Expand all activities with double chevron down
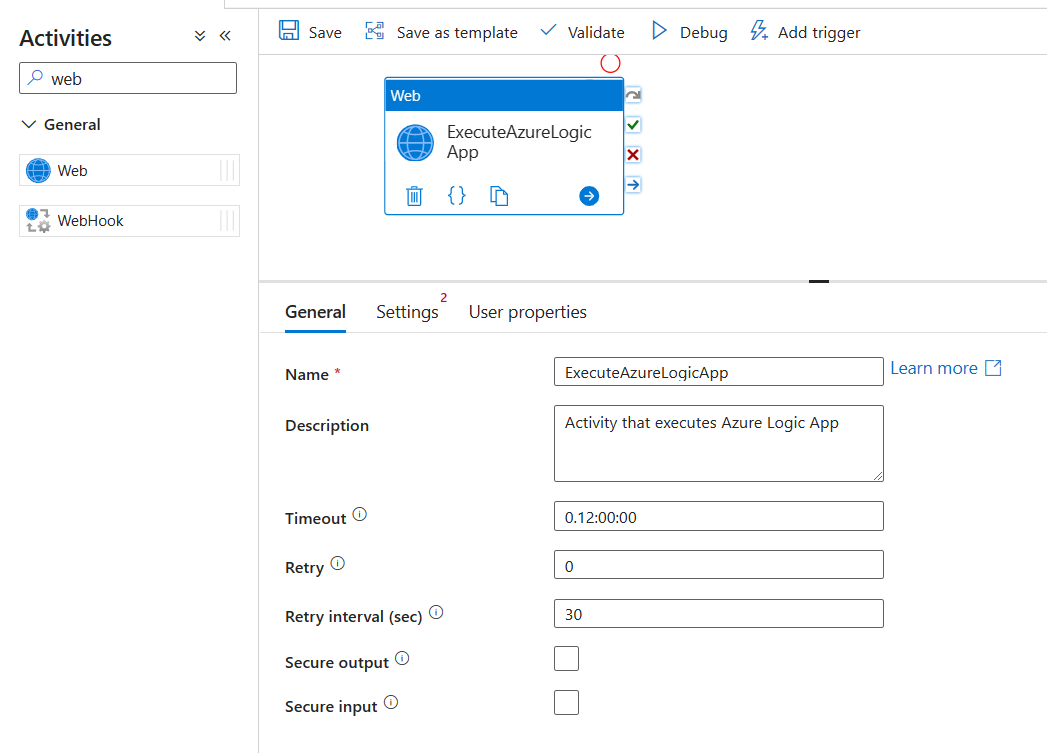This screenshot has width=1047, height=753. (200, 36)
